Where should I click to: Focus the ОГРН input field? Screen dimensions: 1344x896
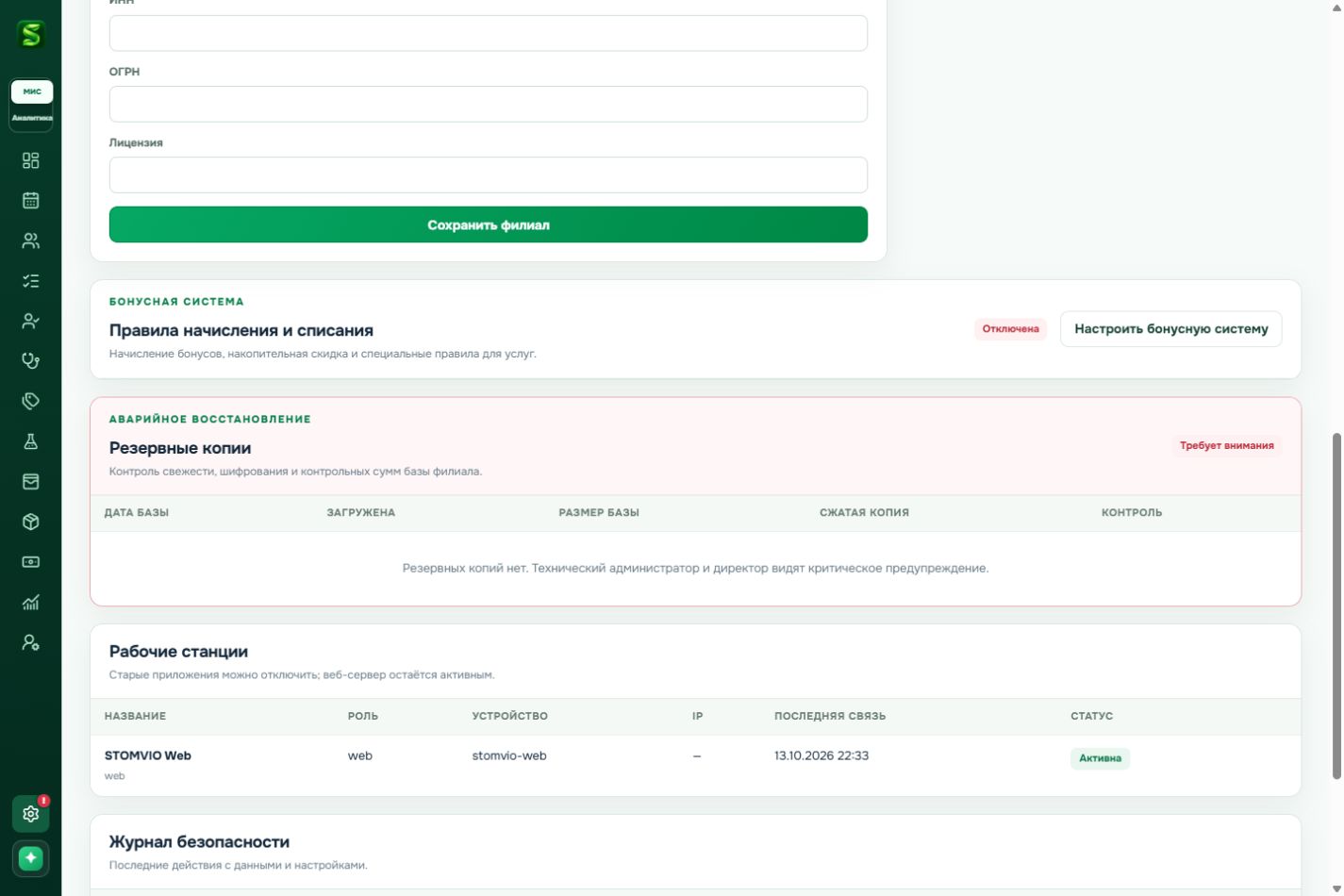coord(489,104)
